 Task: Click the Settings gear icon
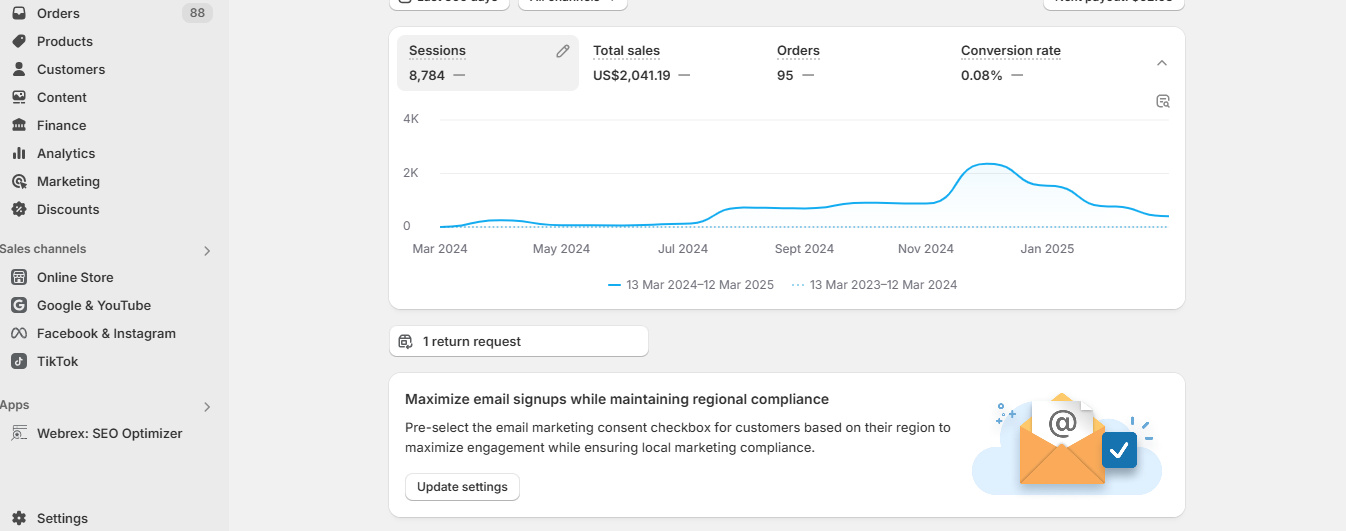tap(18, 518)
